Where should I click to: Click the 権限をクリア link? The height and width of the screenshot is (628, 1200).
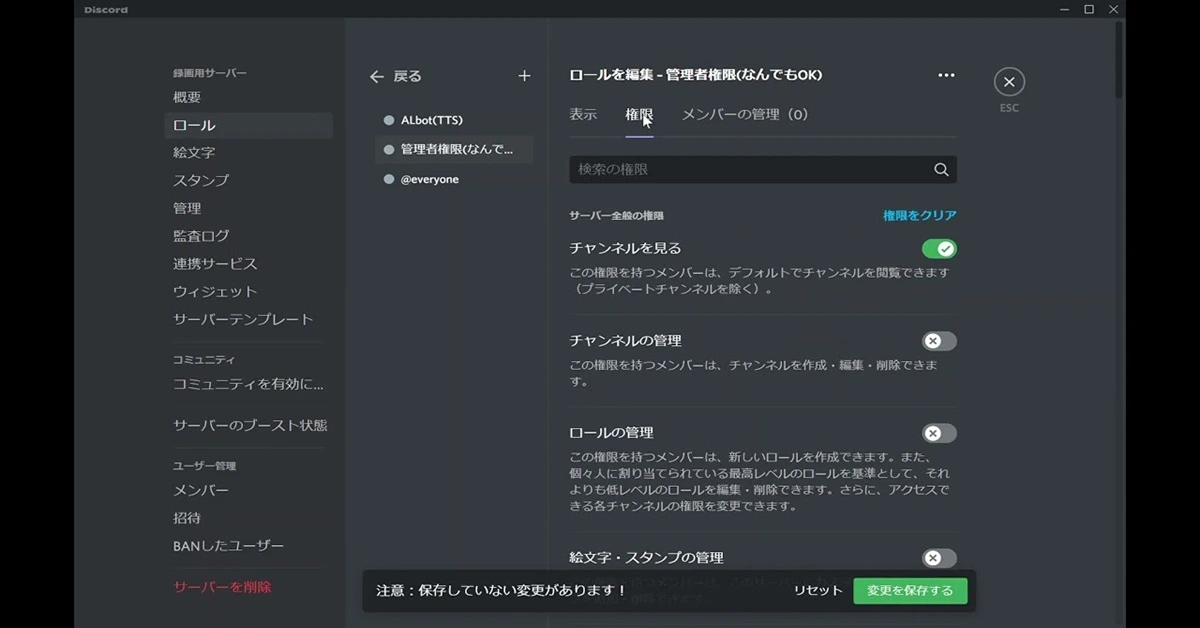[x=920, y=214]
